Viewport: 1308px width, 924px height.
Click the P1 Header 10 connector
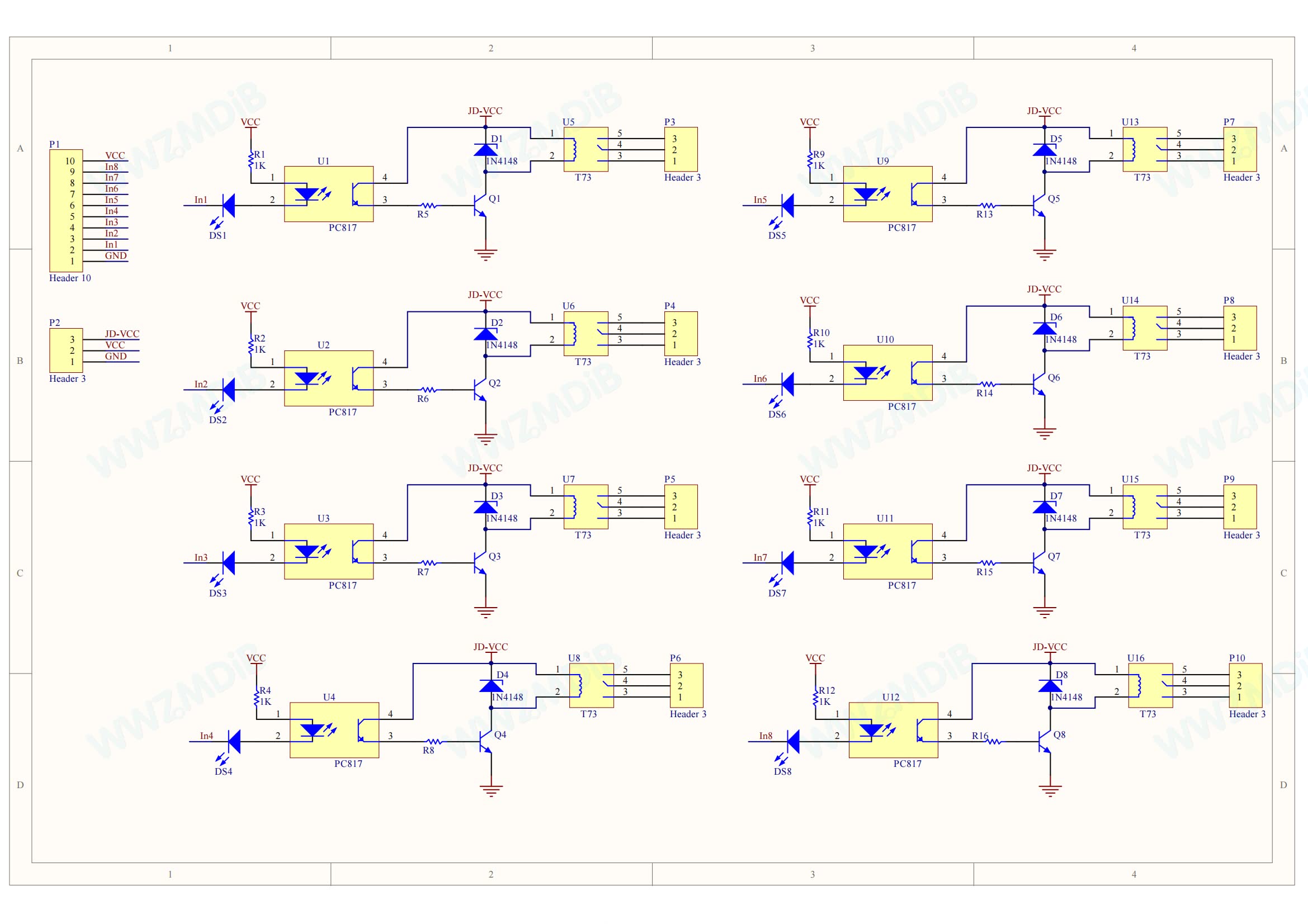coord(66,211)
